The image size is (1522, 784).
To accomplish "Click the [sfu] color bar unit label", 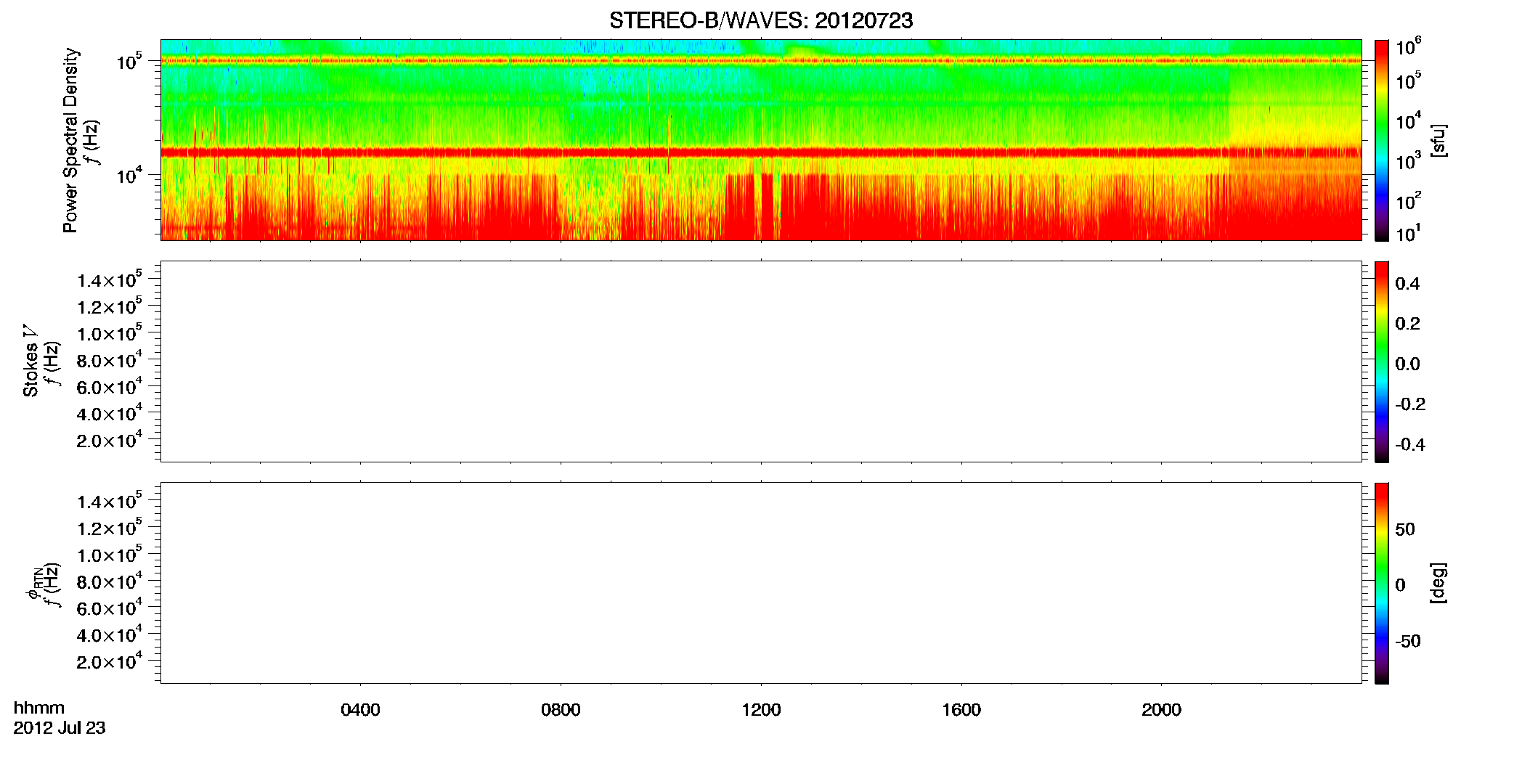I will pyautogui.click(x=1438, y=140).
